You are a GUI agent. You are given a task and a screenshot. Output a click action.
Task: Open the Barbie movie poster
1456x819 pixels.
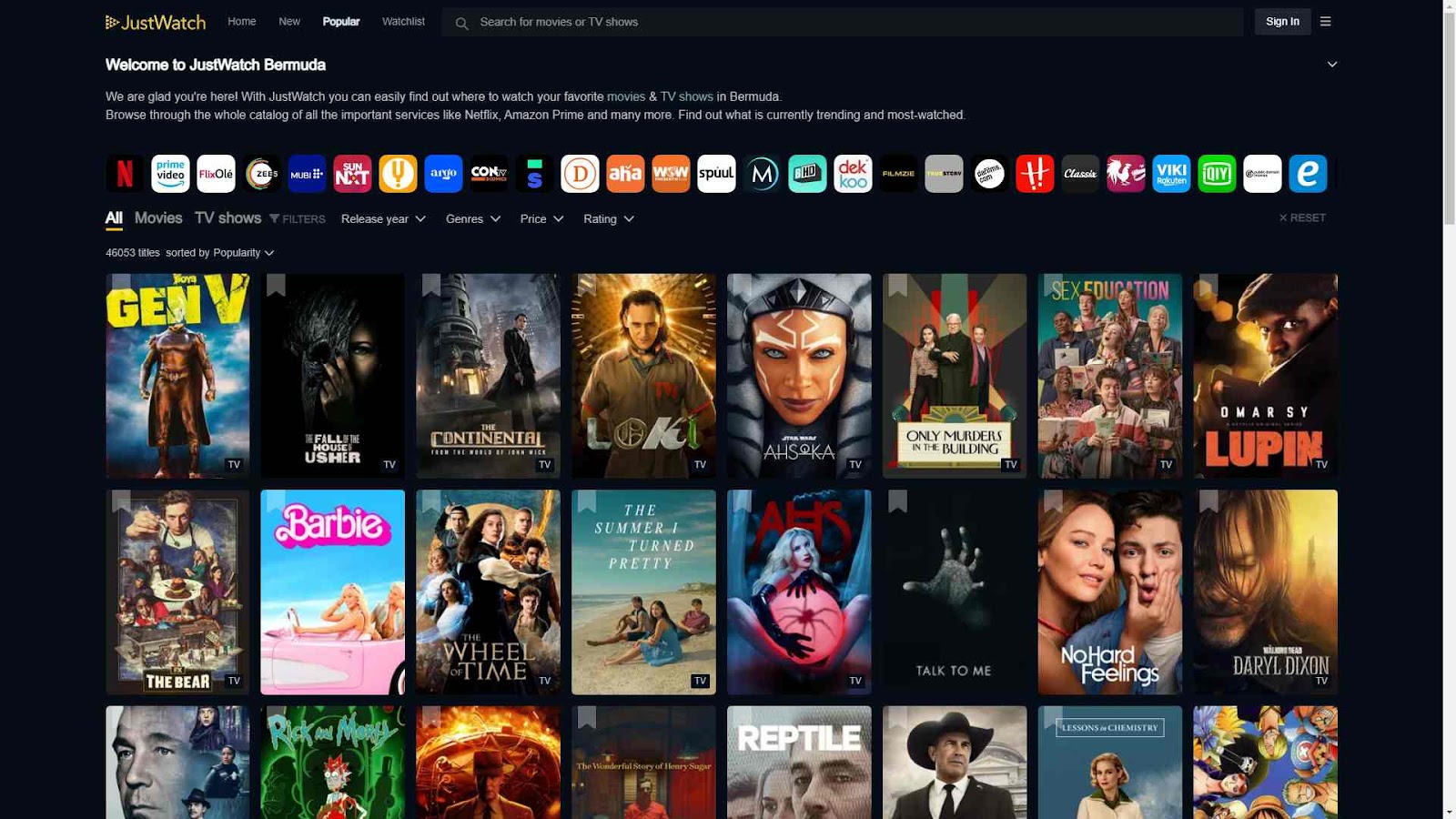332,592
